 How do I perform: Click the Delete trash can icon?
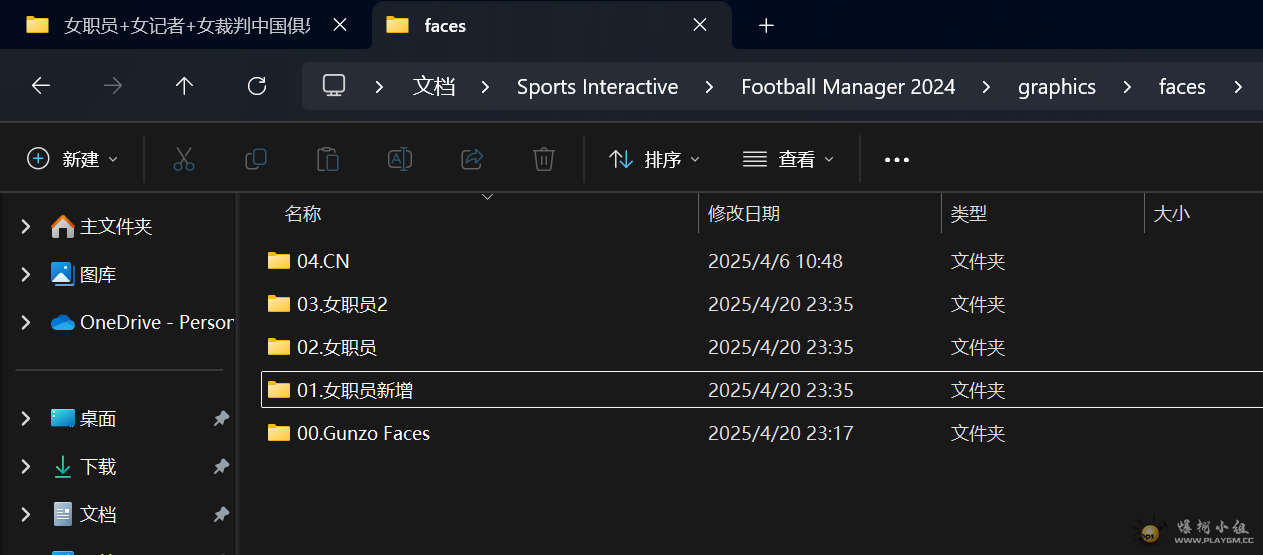point(544,159)
